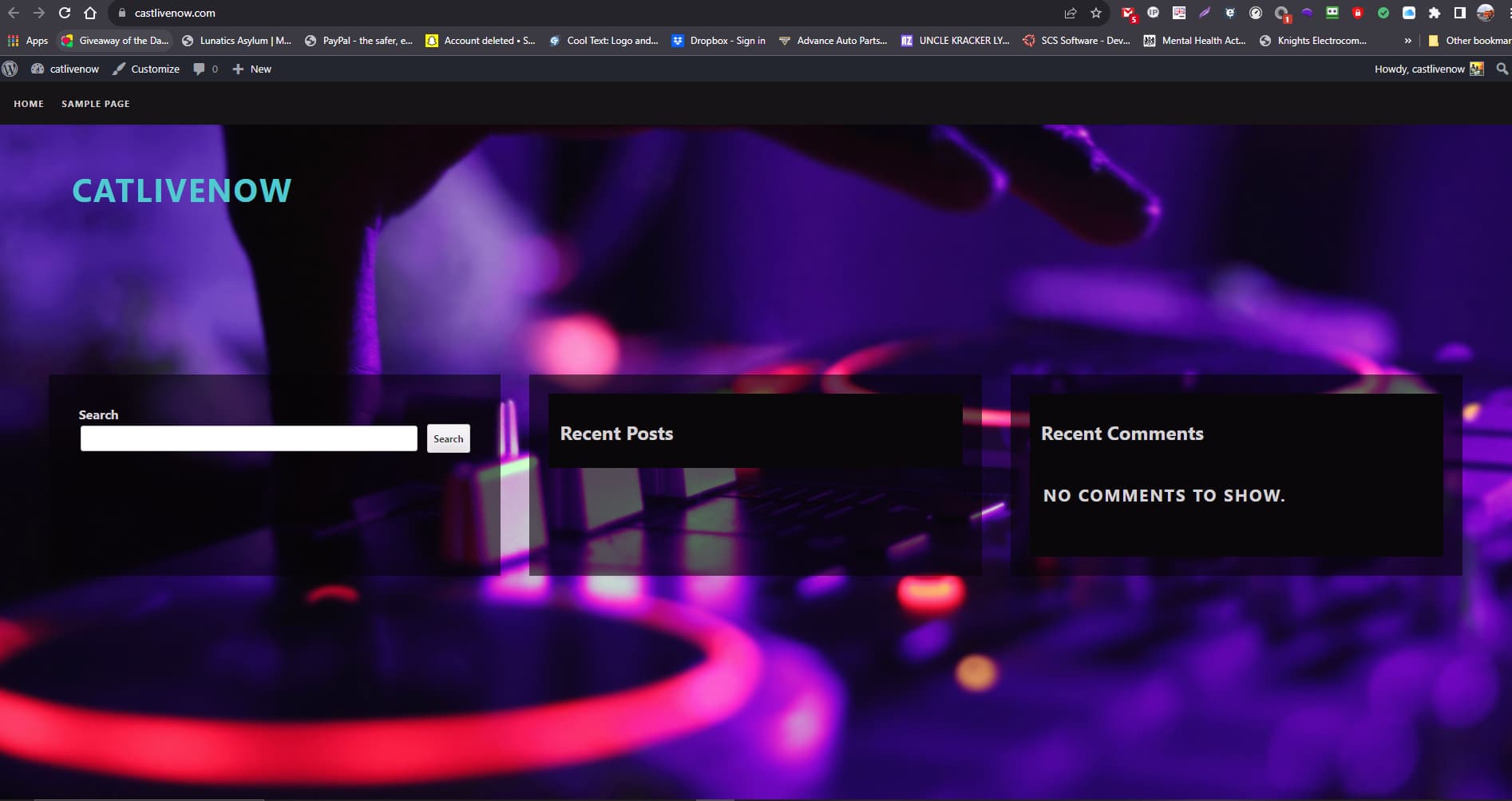Open the UNCLE KRACKER LY bookmark

point(956,41)
